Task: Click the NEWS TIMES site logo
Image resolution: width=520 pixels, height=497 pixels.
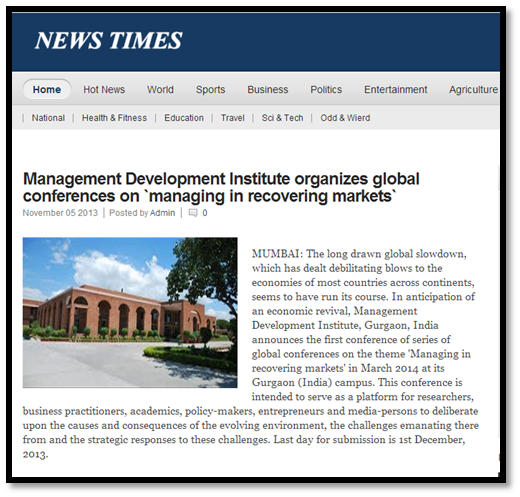Action: tap(109, 40)
